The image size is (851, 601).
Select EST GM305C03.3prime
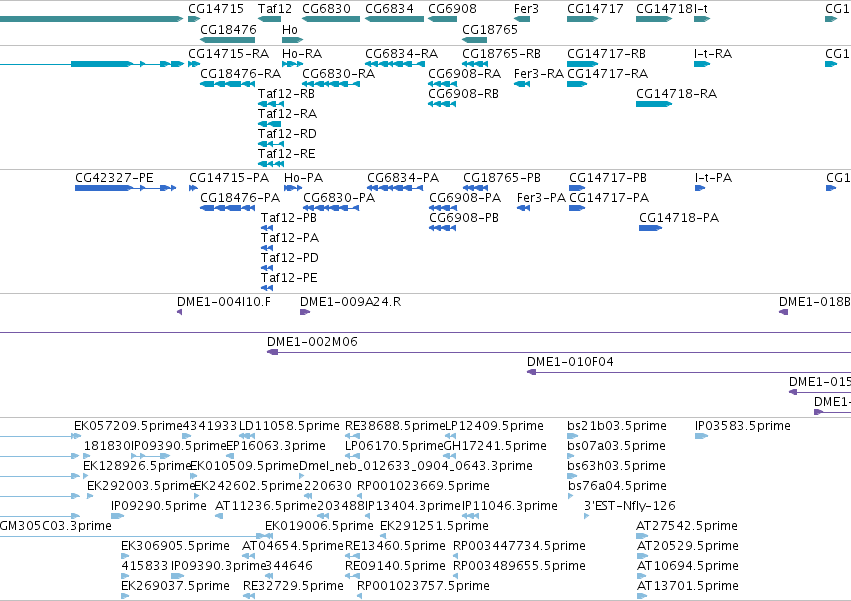tap(56, 526)
